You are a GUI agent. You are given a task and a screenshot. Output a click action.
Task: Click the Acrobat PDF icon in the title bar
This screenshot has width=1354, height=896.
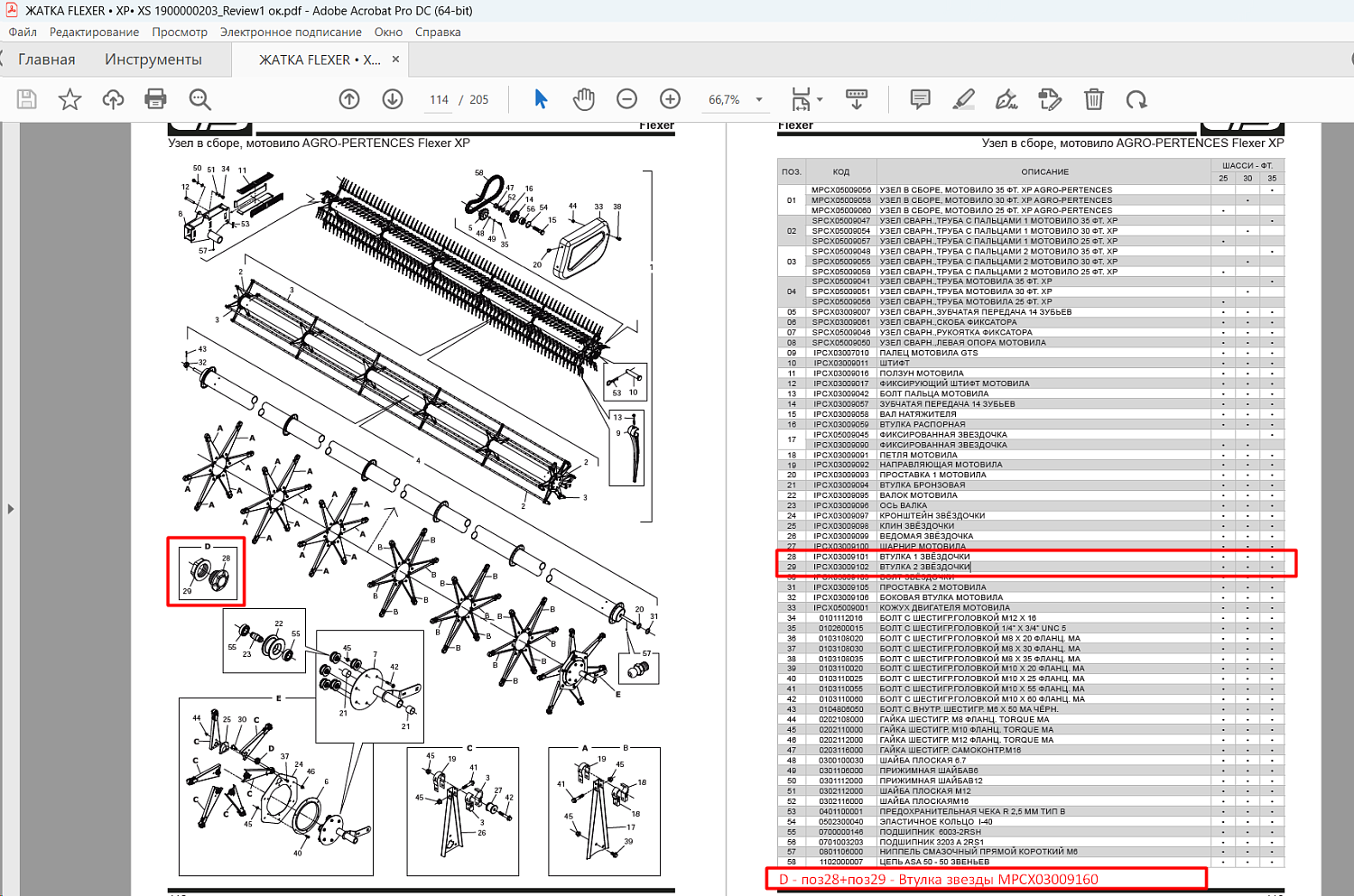(12, 11)
